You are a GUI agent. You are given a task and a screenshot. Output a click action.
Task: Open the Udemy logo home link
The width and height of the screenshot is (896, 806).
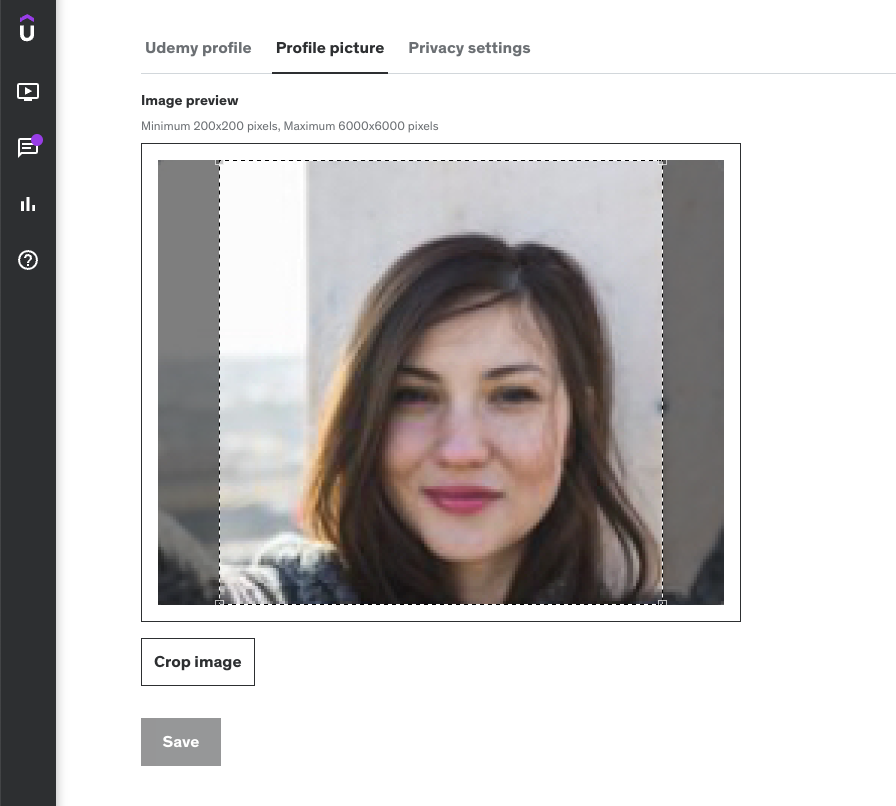coord(27,28)
